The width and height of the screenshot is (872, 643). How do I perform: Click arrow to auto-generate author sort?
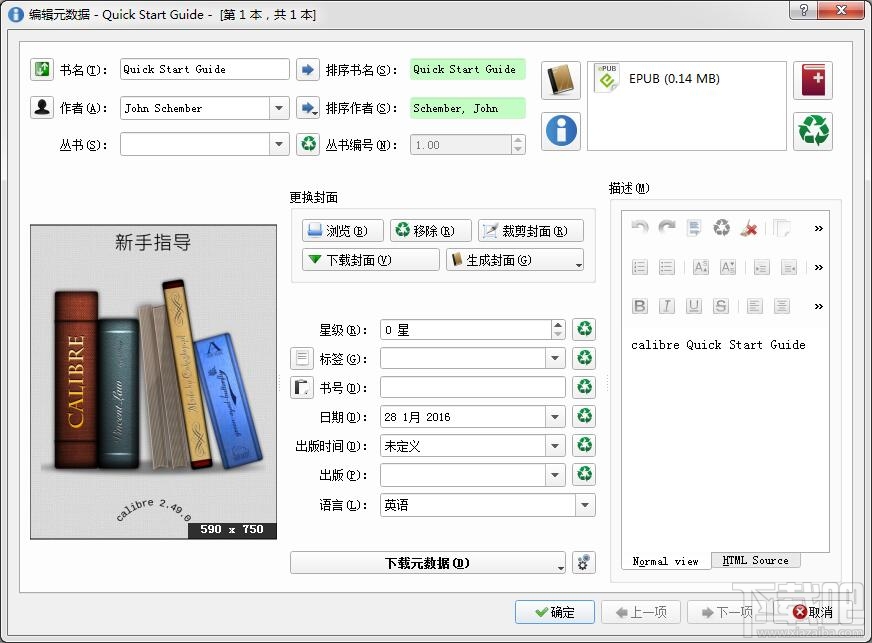click(308, 107)
